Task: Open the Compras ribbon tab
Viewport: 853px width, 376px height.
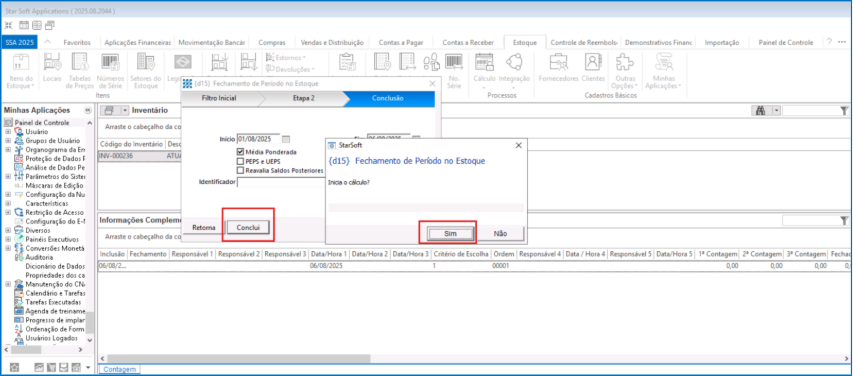Action: 272,42
